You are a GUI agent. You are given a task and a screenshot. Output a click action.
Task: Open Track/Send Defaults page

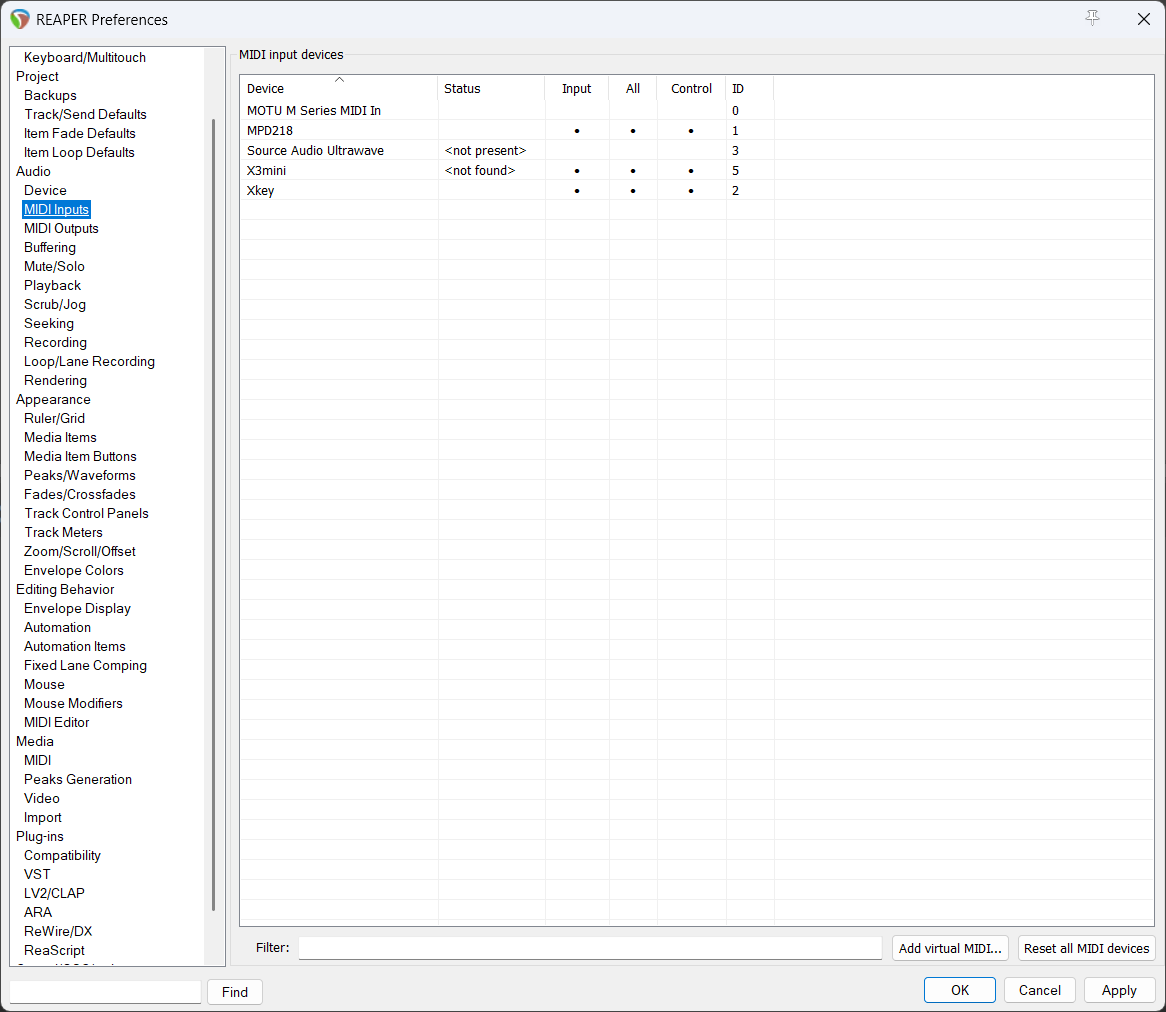(85, 115)
